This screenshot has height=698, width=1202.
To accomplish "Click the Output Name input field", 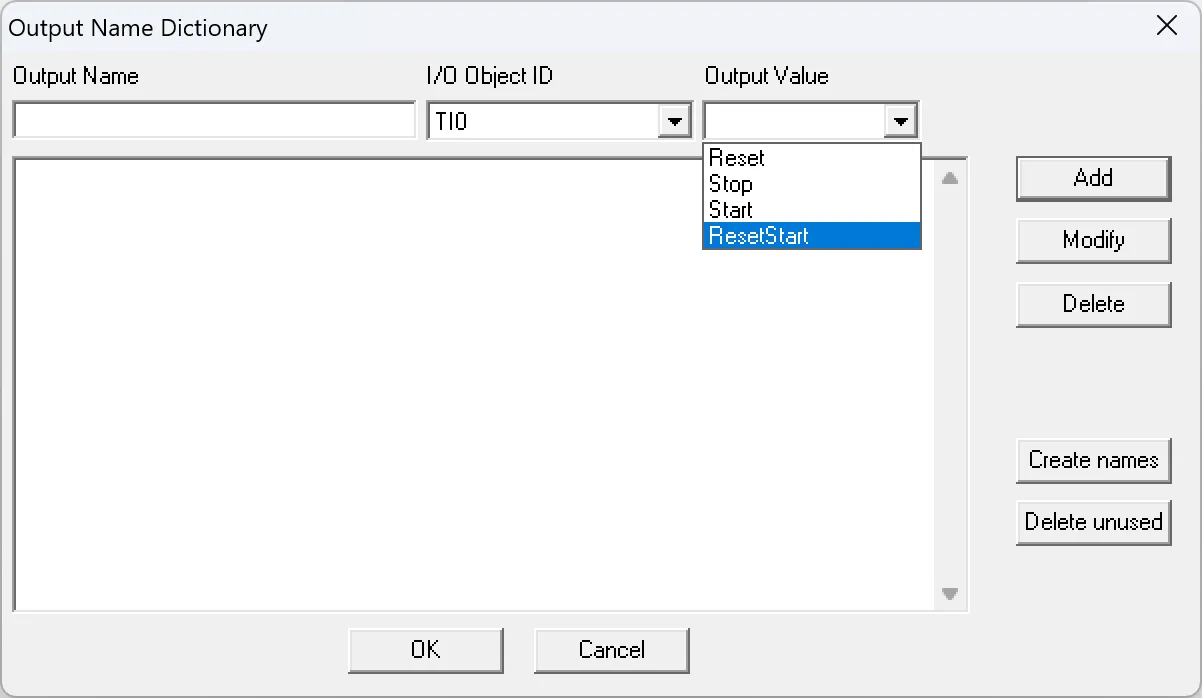I will tap(213, 119).
